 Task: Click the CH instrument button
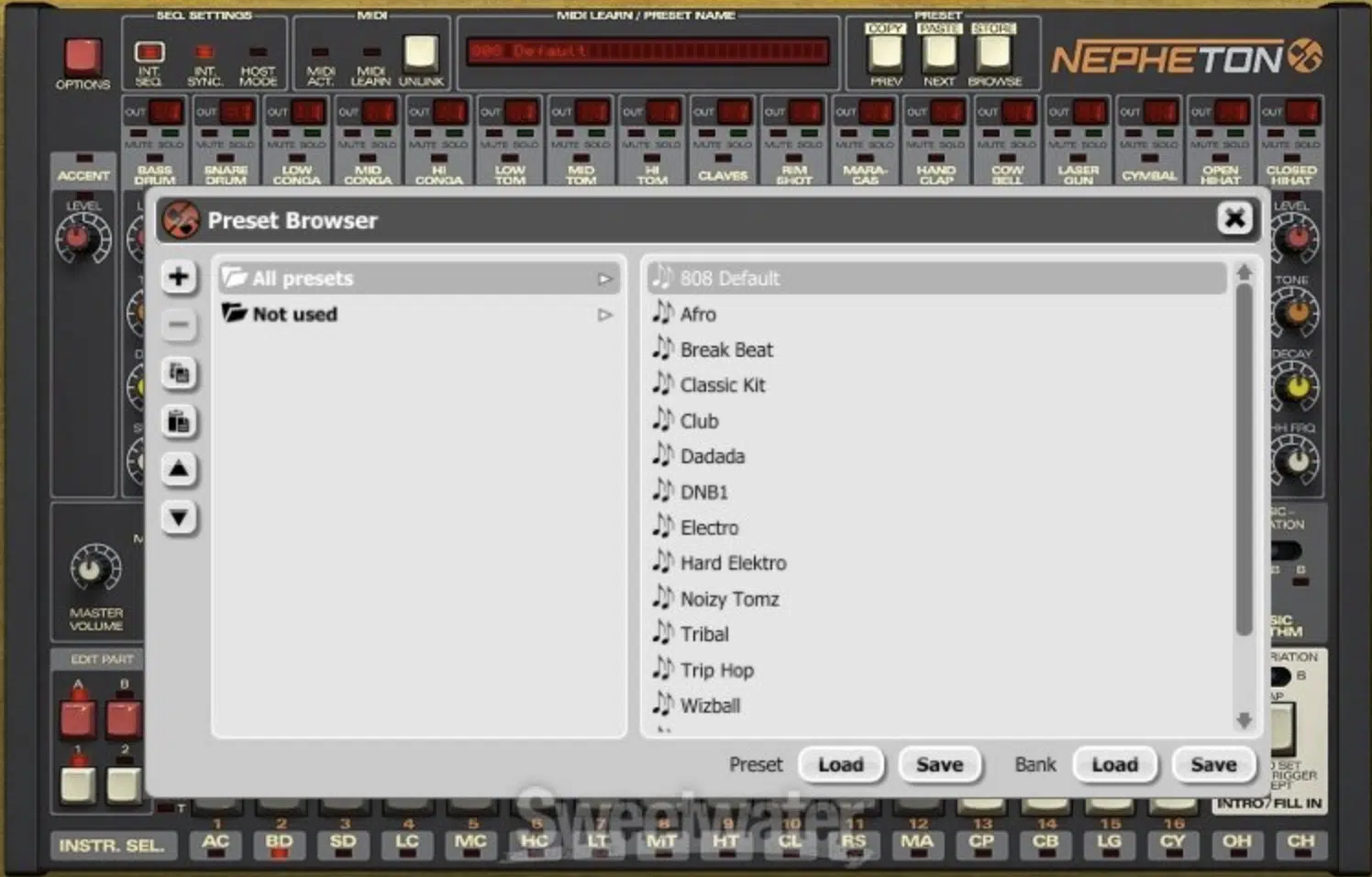[x=1300, y=842]
